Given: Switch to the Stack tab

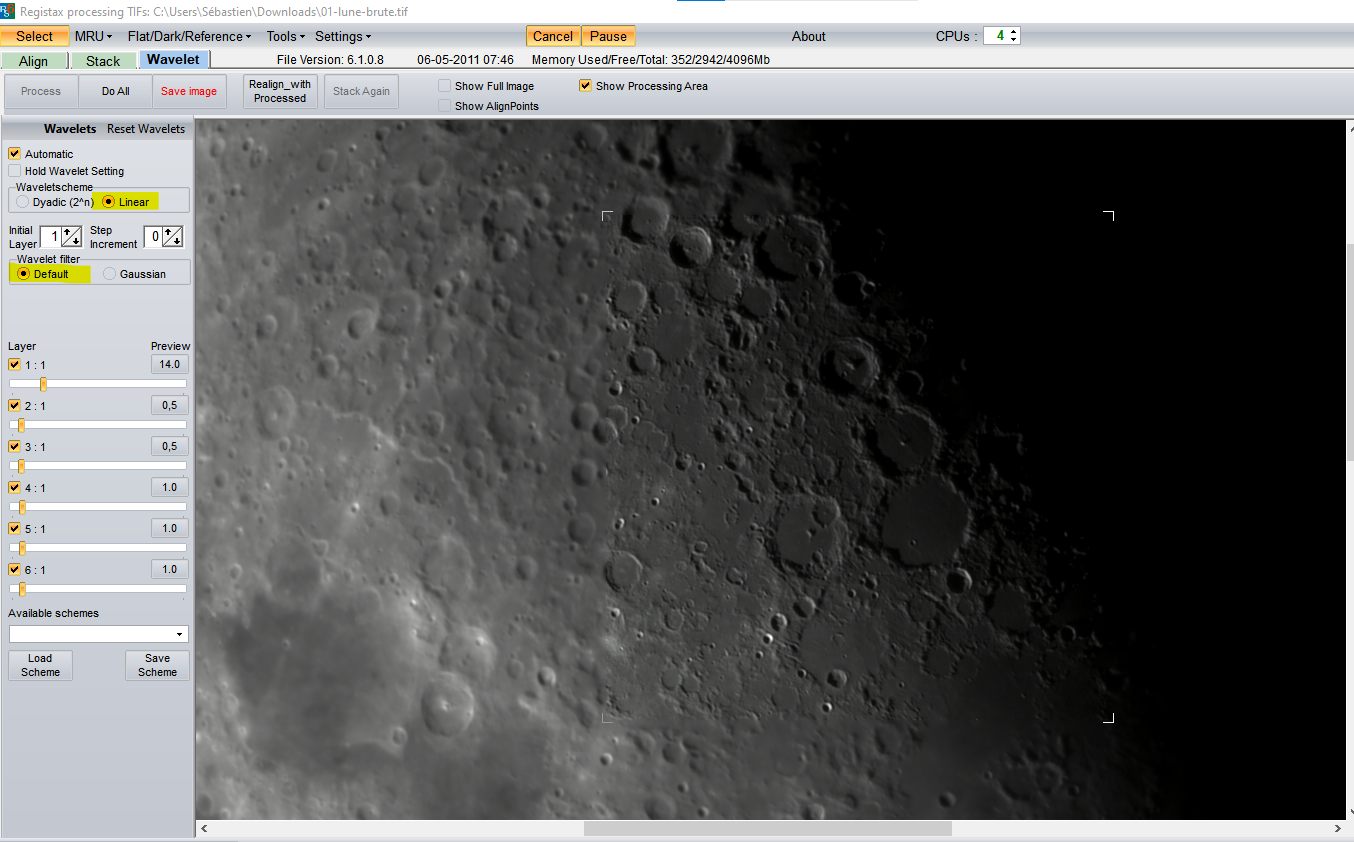Looking at the screenshot, I should (x=103, y=61).
